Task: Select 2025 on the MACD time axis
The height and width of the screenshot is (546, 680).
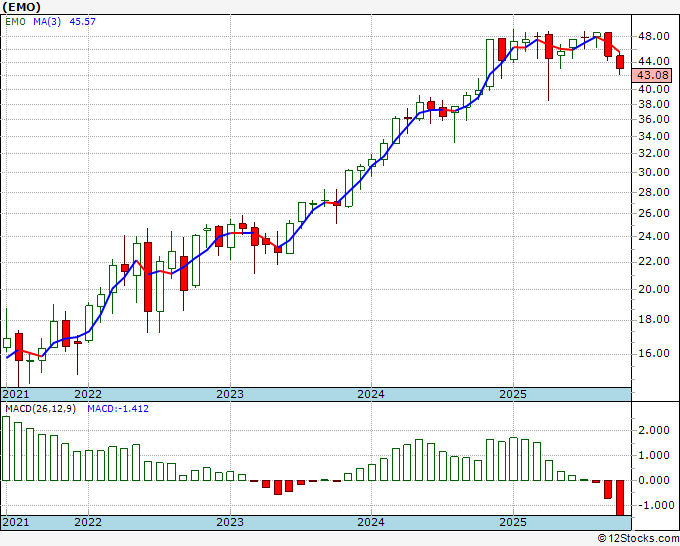Action: pyautogui.click(x=513, y=522)
